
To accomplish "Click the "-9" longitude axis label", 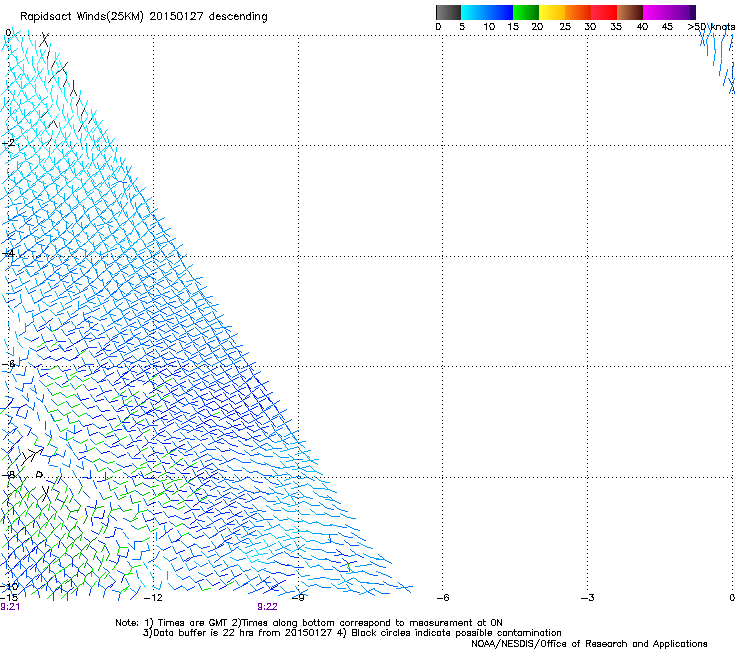I will [298, 598].
